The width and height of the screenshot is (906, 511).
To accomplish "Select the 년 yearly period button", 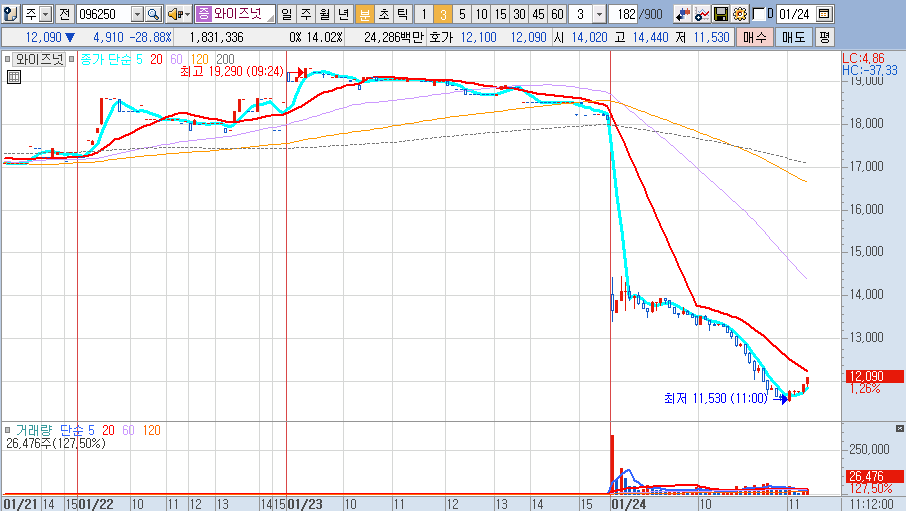I will tap(344, 14).
